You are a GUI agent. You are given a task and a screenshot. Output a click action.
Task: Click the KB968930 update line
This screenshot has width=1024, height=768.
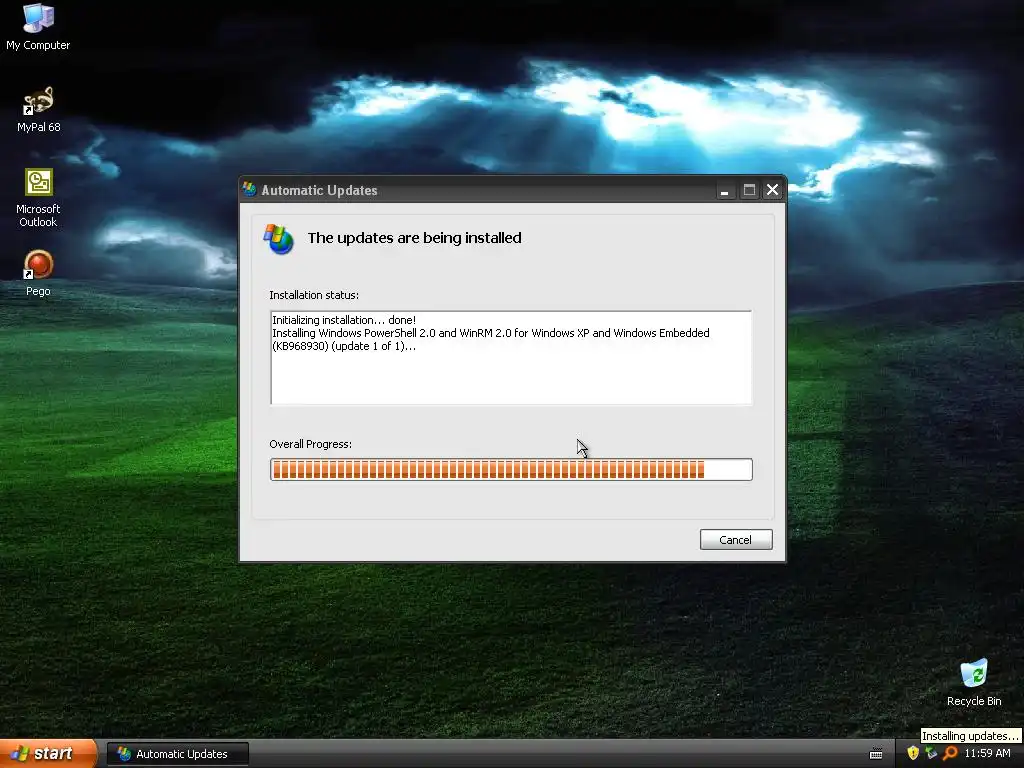point(490,340)
